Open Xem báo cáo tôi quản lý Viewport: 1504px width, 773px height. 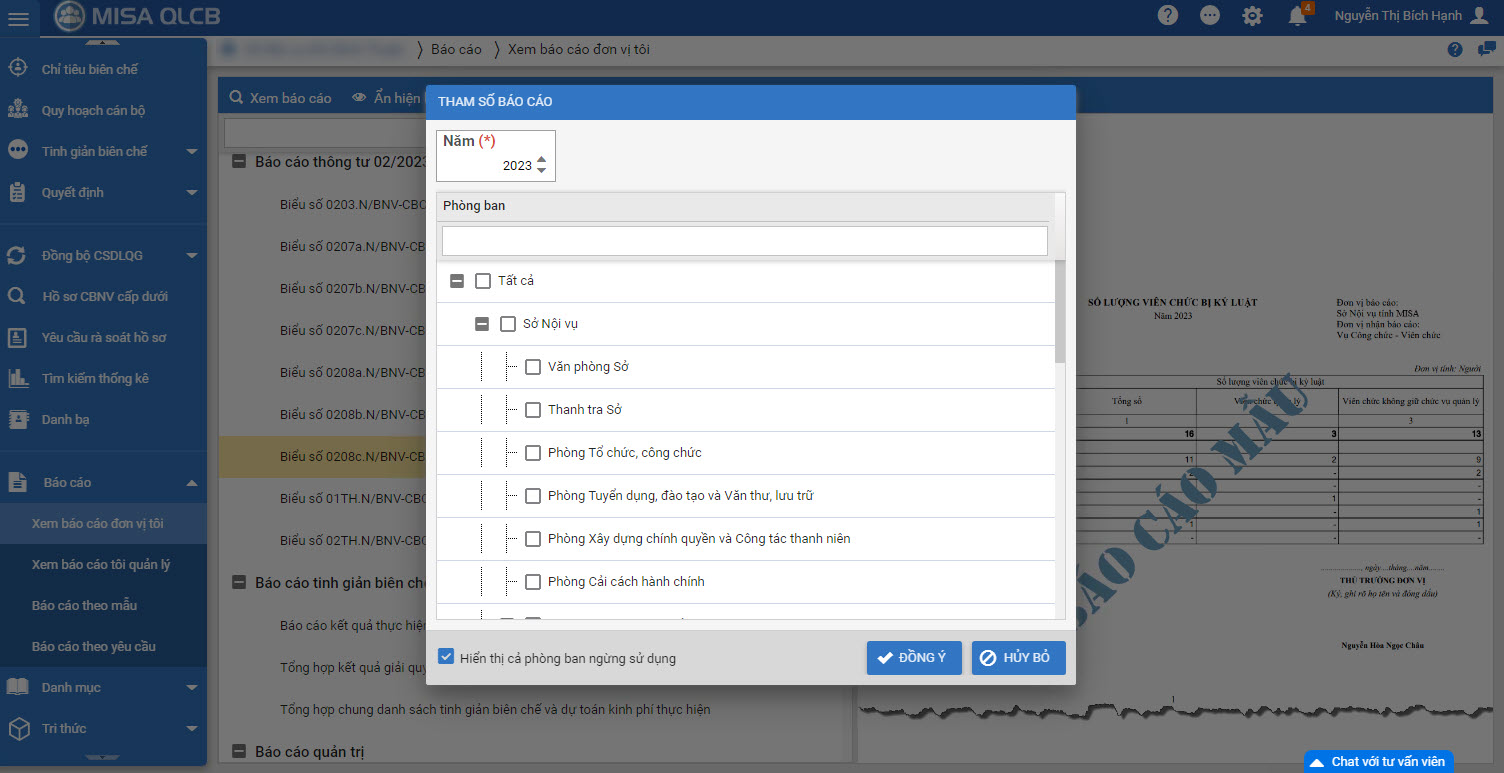tap(101, 565)
